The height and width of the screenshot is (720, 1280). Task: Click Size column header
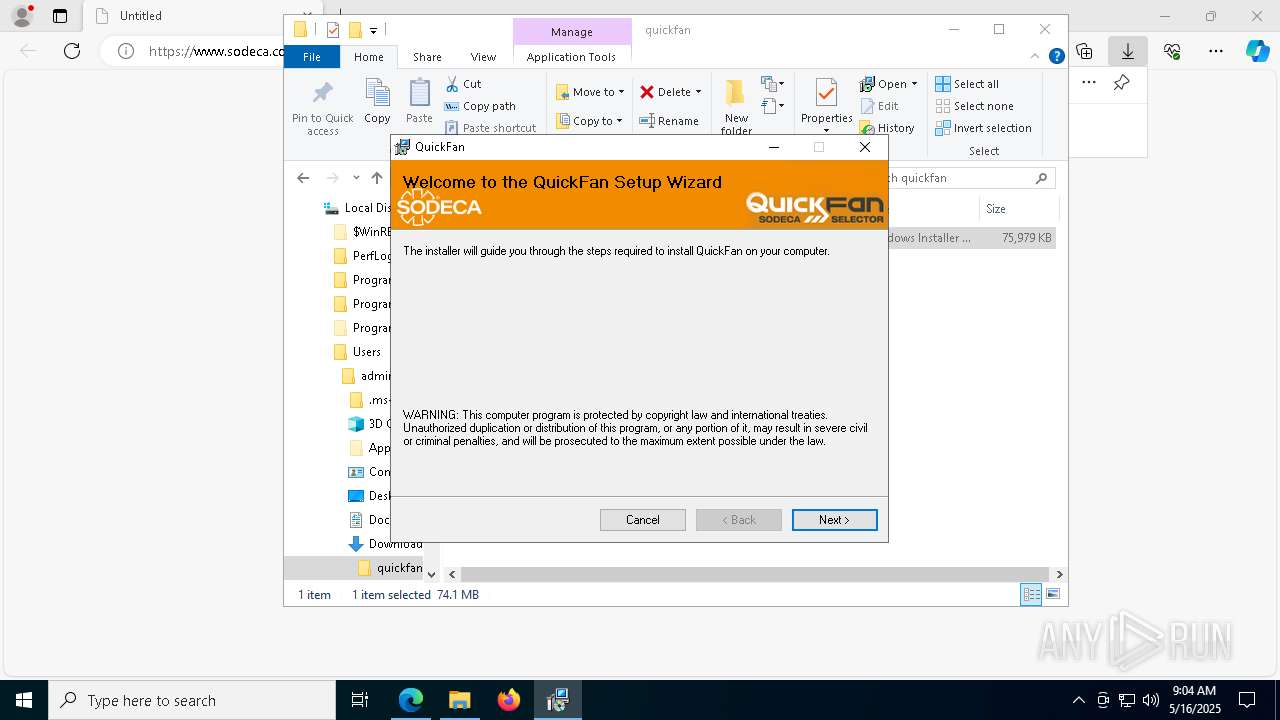[x=1017, y=209]
